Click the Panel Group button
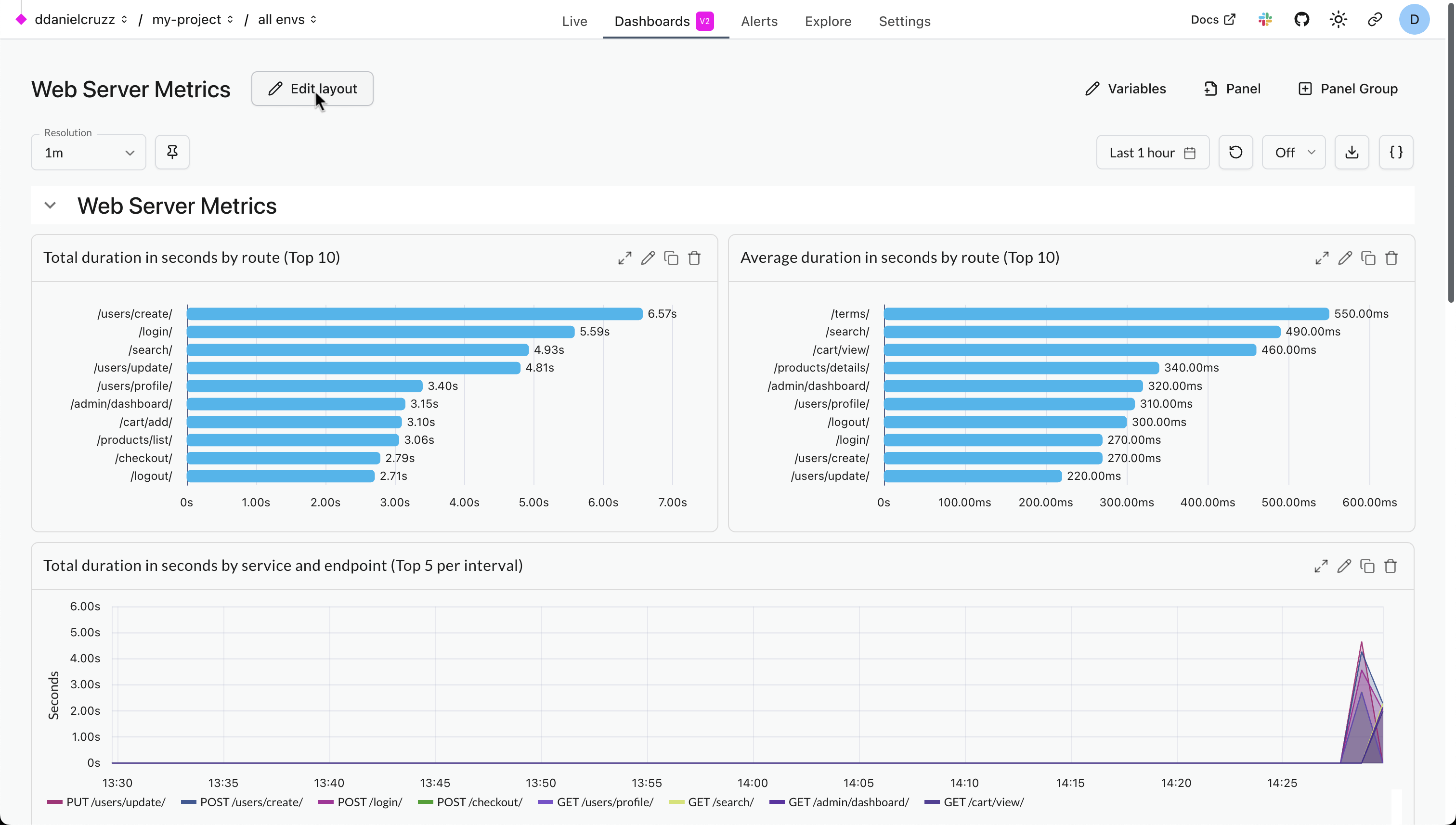 pyautogui.click(x=1348, y=89)
